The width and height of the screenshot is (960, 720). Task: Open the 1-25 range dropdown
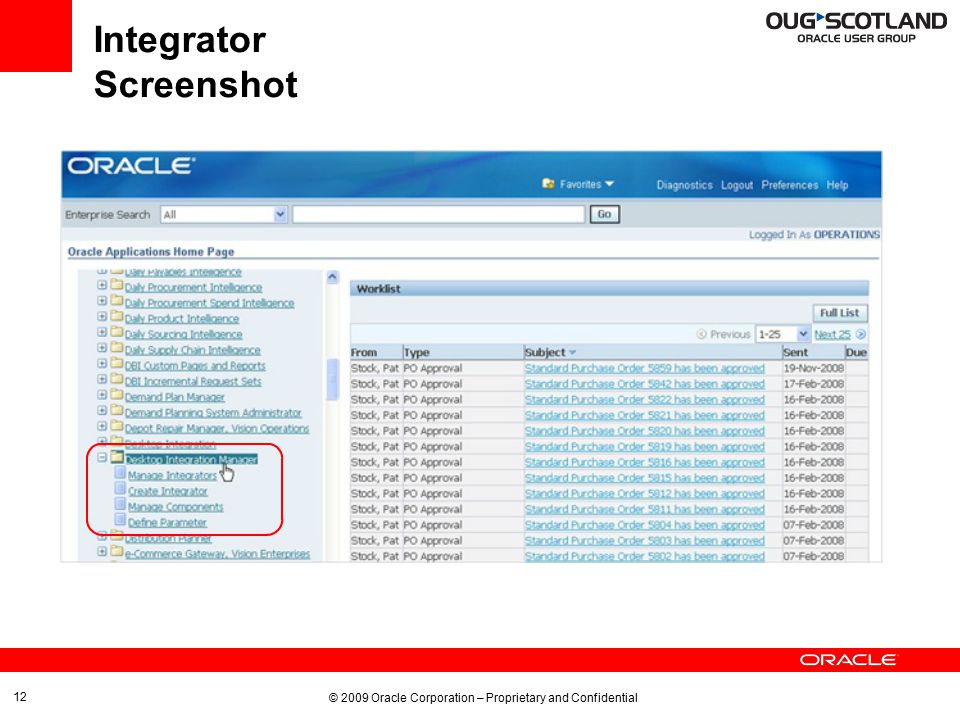point(783,334)
